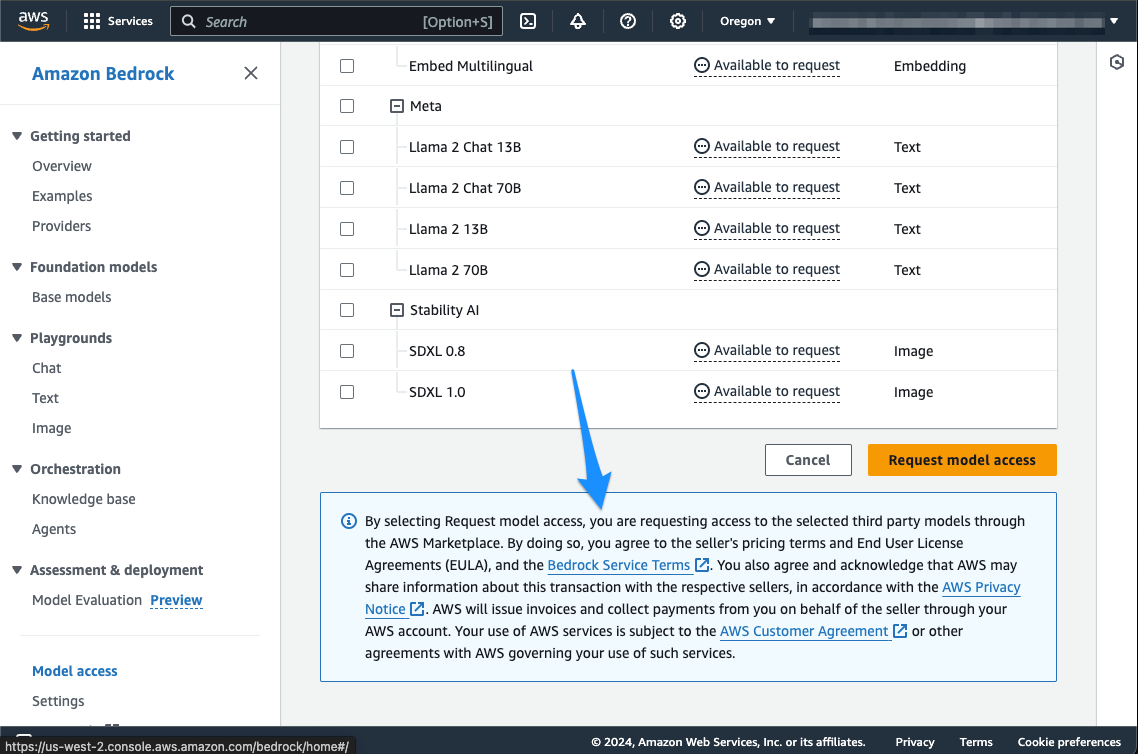Select the SDXL 1.0 checkbox
Screen dimensions: 1138x754
(347, 392)
